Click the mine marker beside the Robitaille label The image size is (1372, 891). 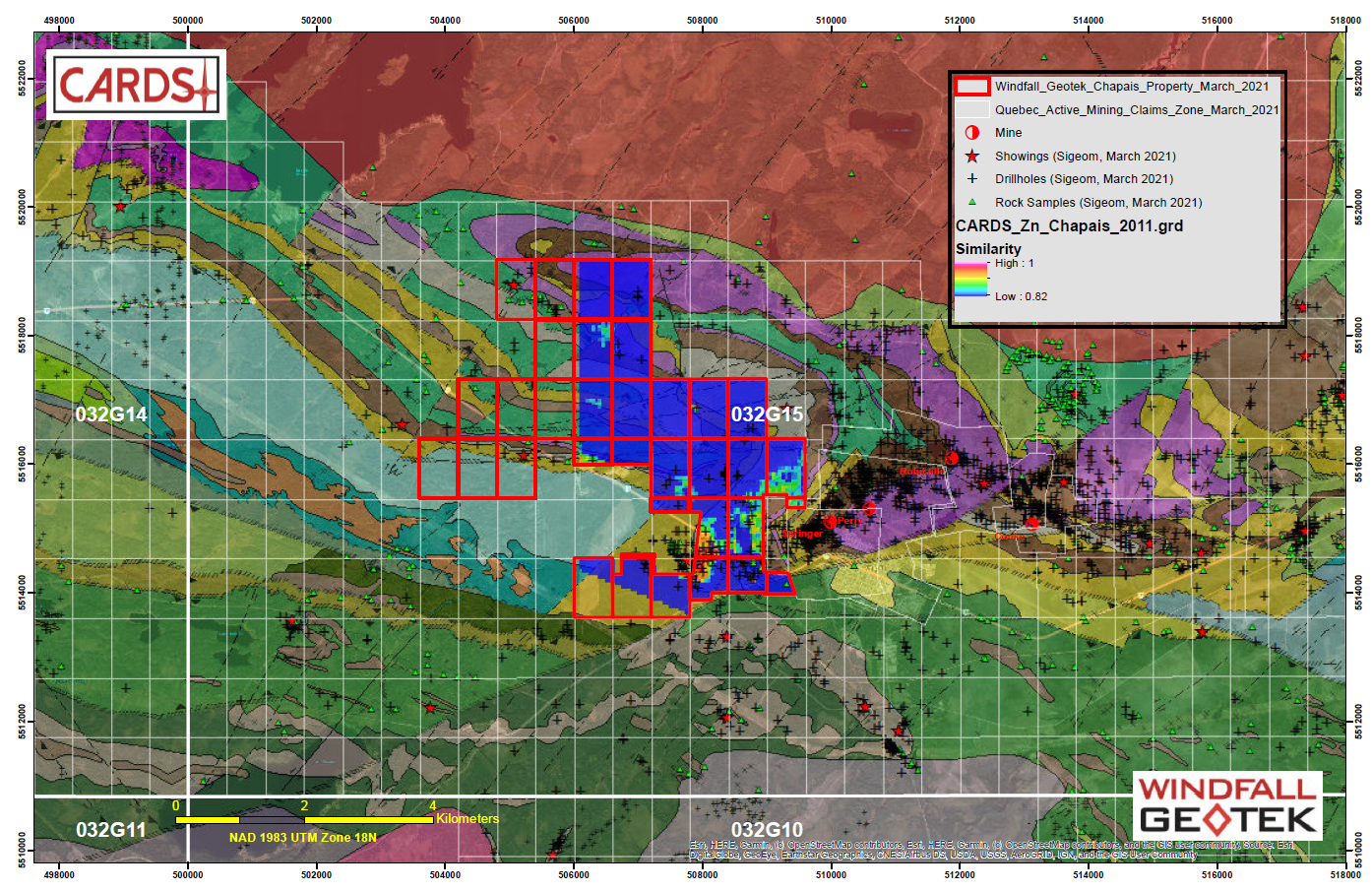point(952,458)
